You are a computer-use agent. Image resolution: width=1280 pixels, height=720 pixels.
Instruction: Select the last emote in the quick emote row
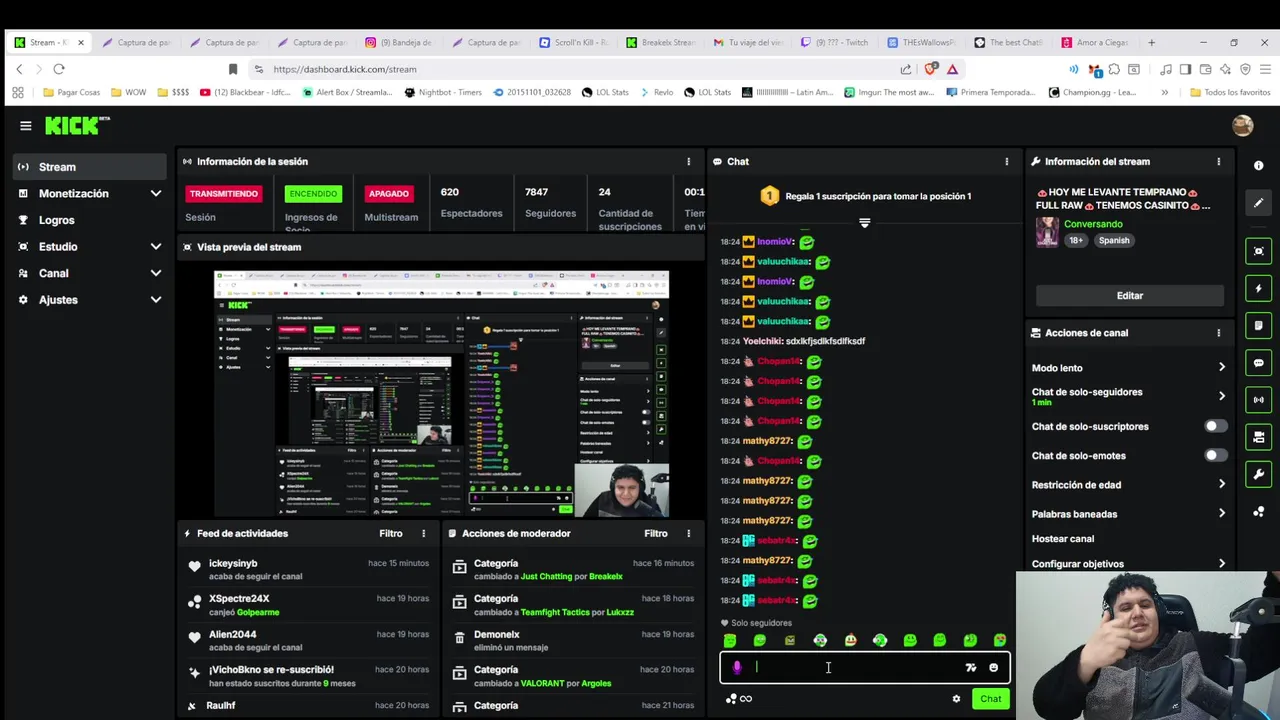click(1000, 640)
